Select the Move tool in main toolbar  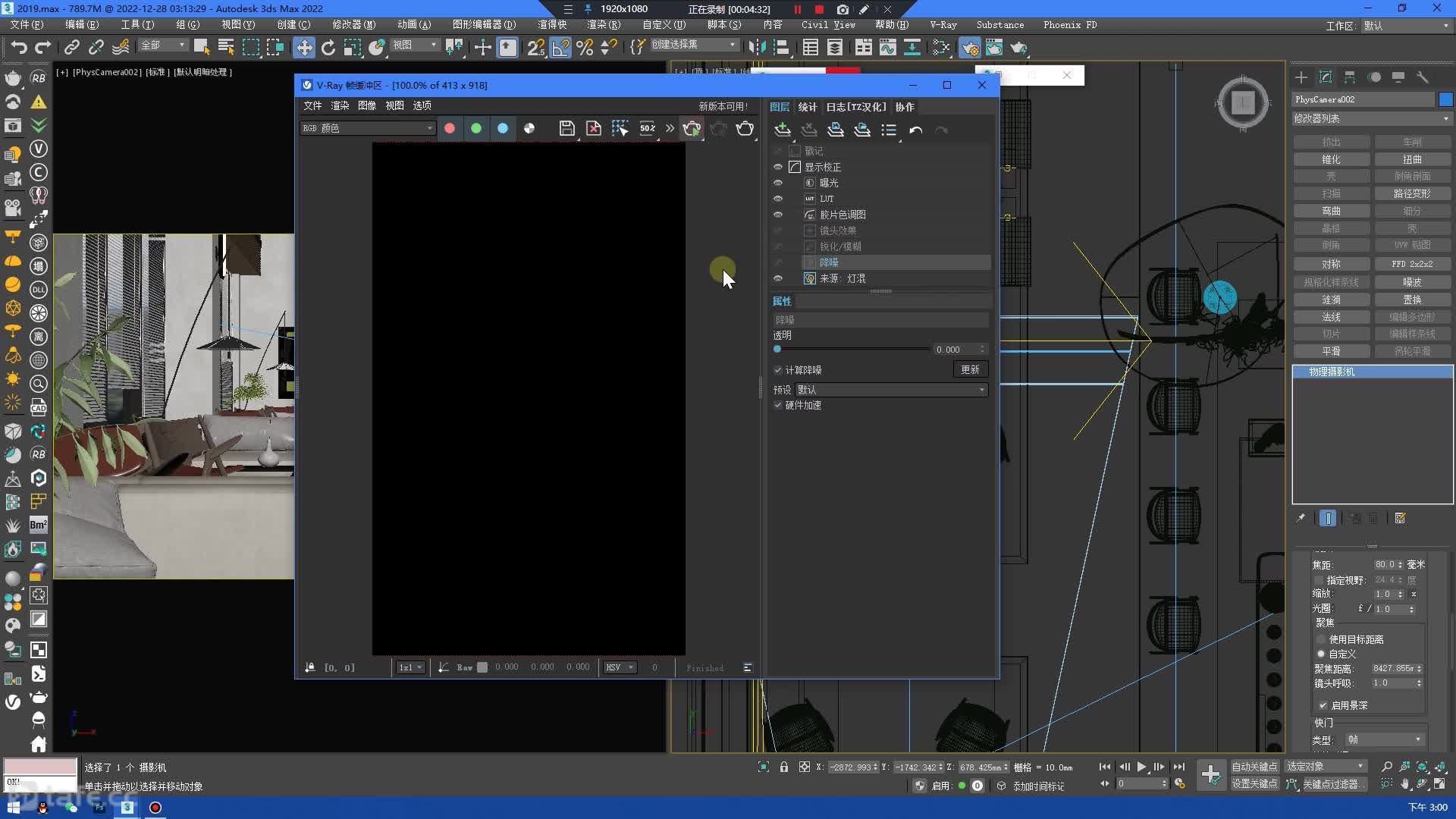point(303,48)
